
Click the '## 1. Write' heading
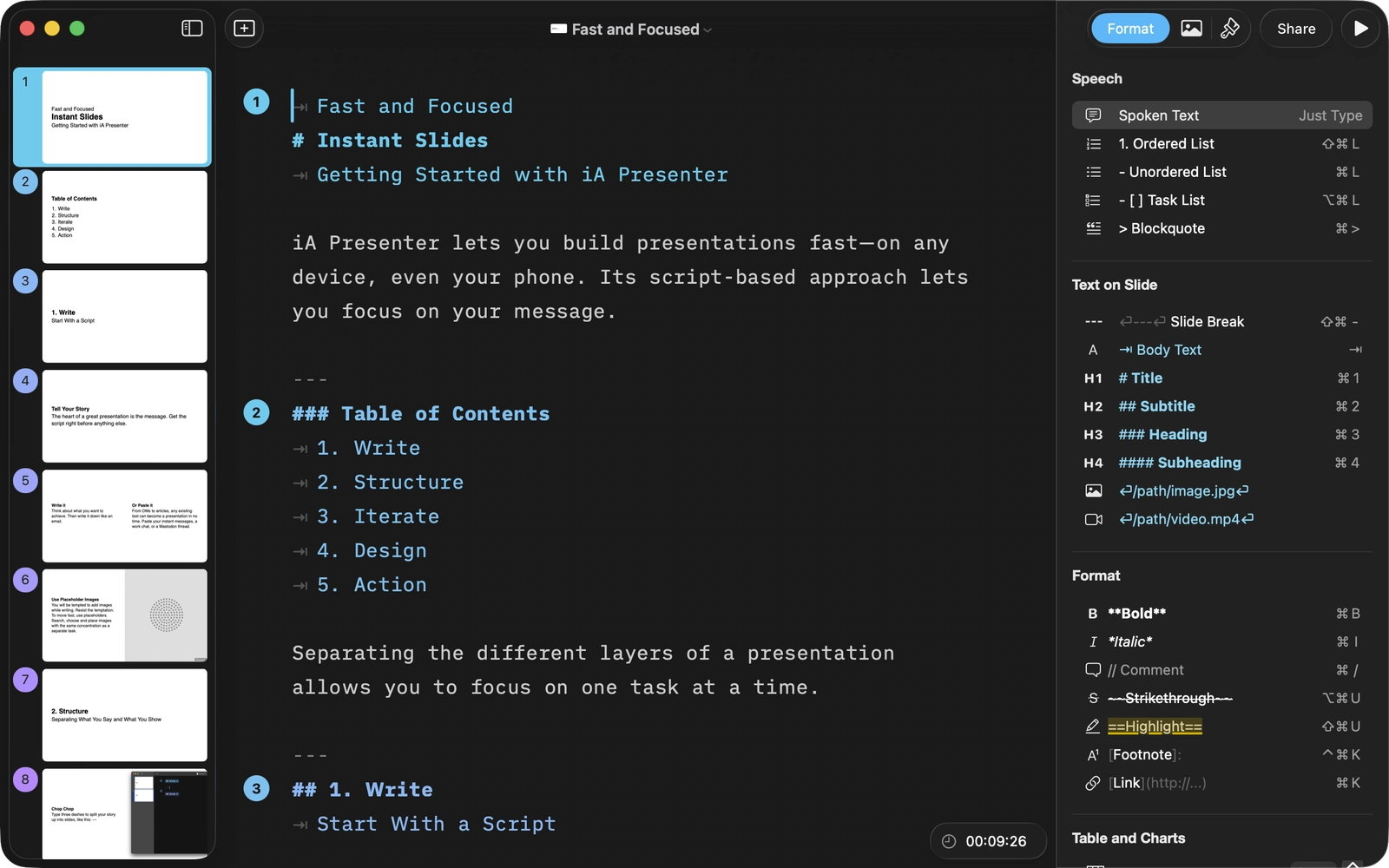[x=362, y=790]
